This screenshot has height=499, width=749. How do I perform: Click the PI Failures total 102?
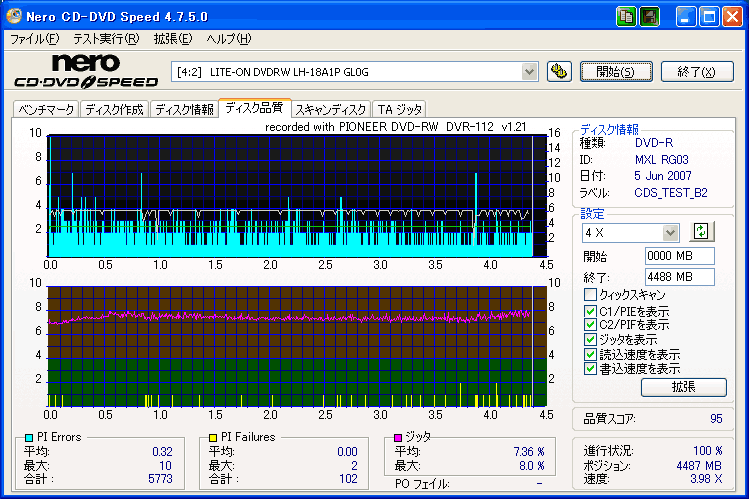[x=348, y=478]
